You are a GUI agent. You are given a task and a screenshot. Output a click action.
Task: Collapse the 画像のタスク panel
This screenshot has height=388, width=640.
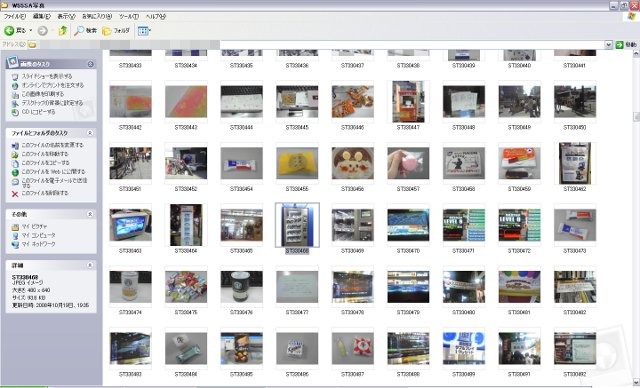pos(90,64)
